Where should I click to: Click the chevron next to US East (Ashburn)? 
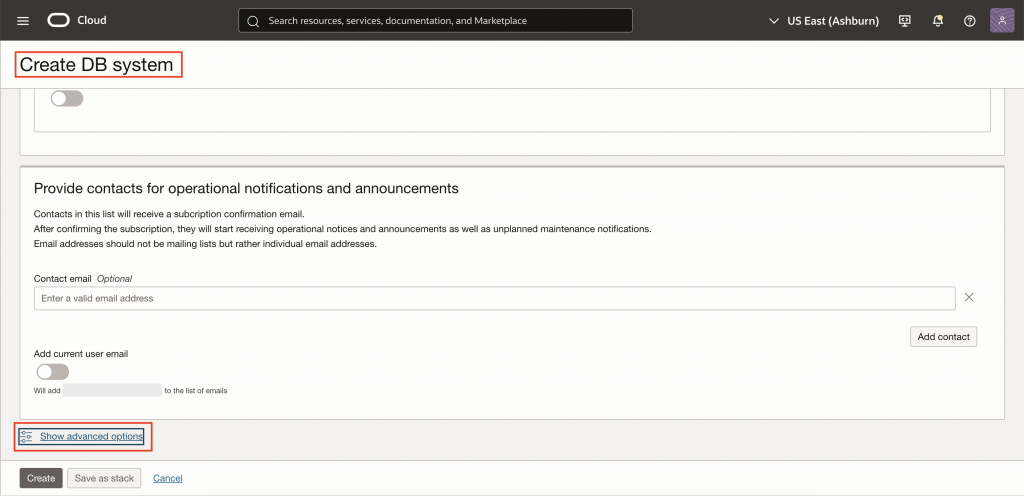pyautogui.click(x=772, y=20)
